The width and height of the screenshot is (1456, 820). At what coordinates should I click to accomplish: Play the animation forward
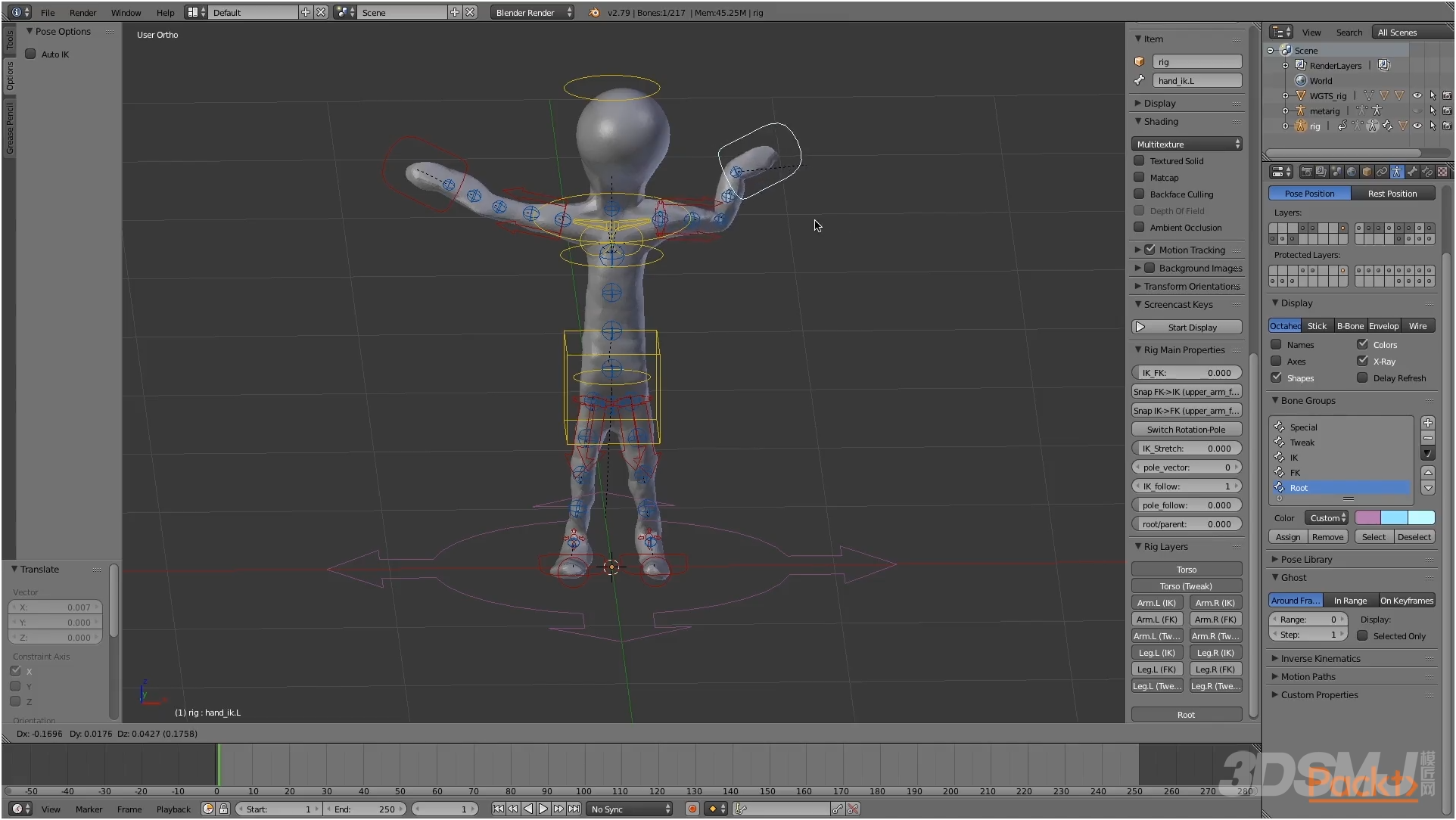pyautogui.click(x=543, y=809)
